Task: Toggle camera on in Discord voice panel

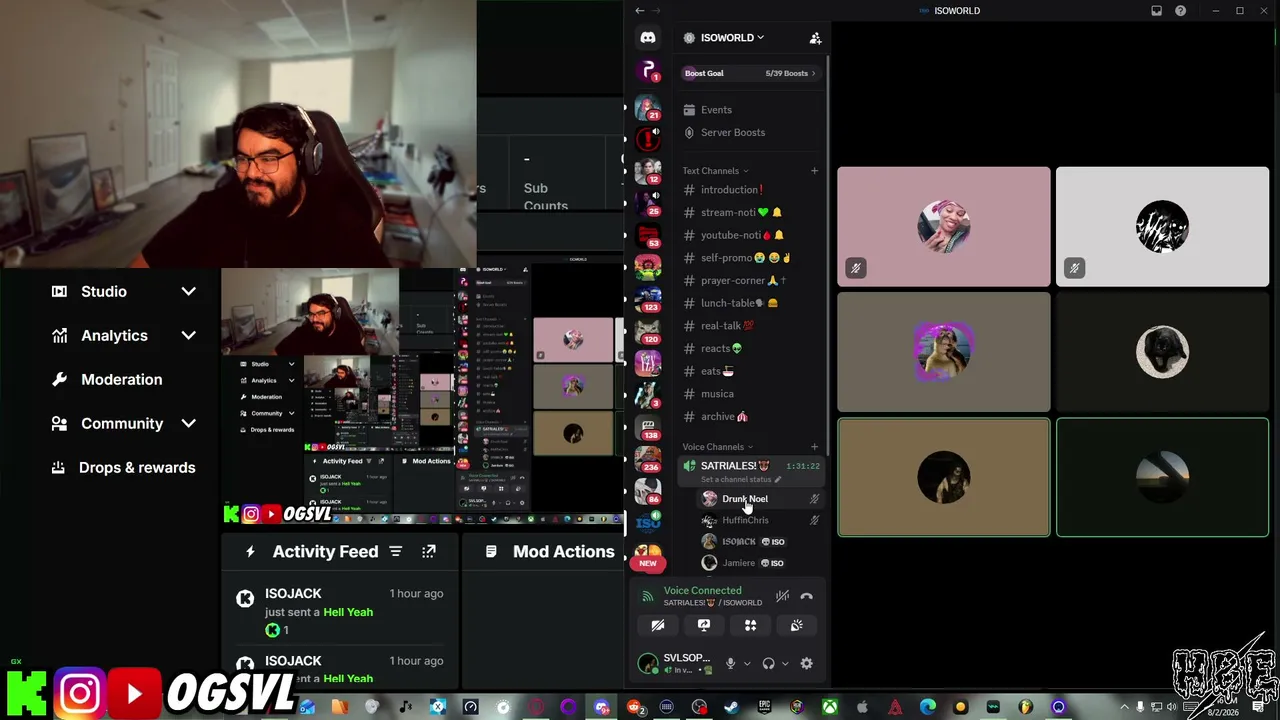Action: [658, 625]
